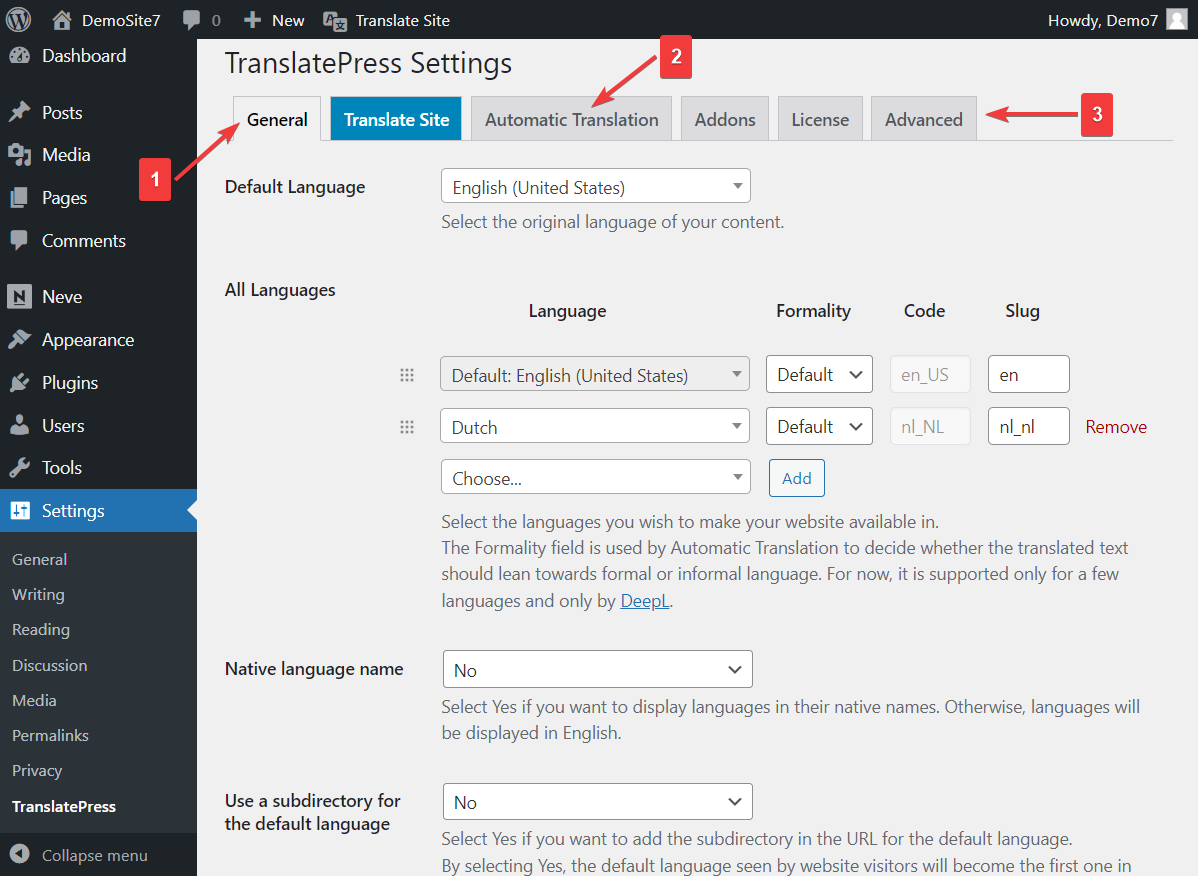Screen dimensions: 1198x876
Task: Open subdirectory for default language dropdown
Action: [597, 802]
